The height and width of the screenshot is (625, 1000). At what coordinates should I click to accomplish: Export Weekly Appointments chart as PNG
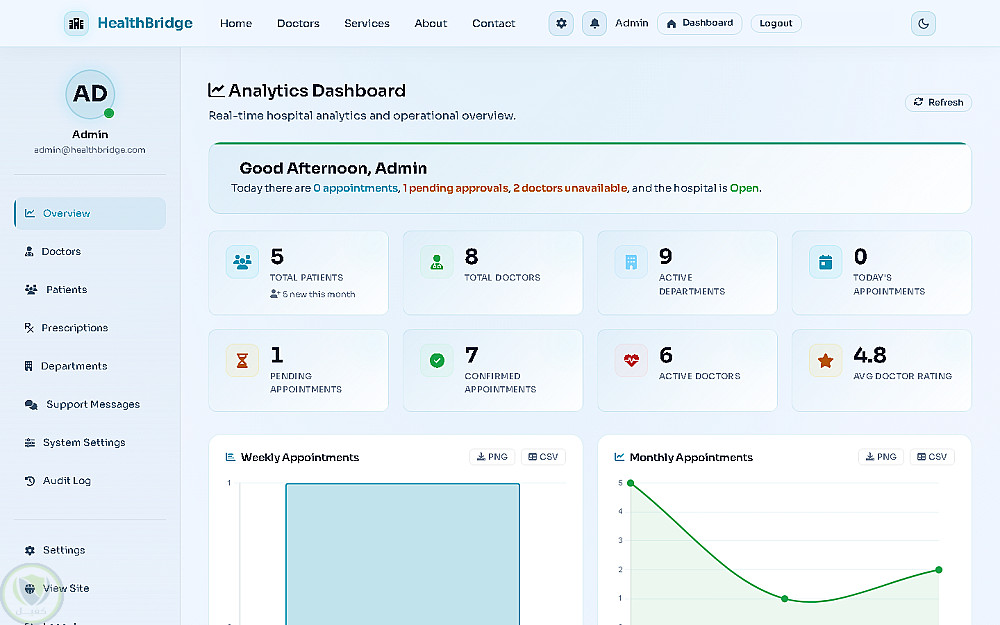tap(492, 457)
